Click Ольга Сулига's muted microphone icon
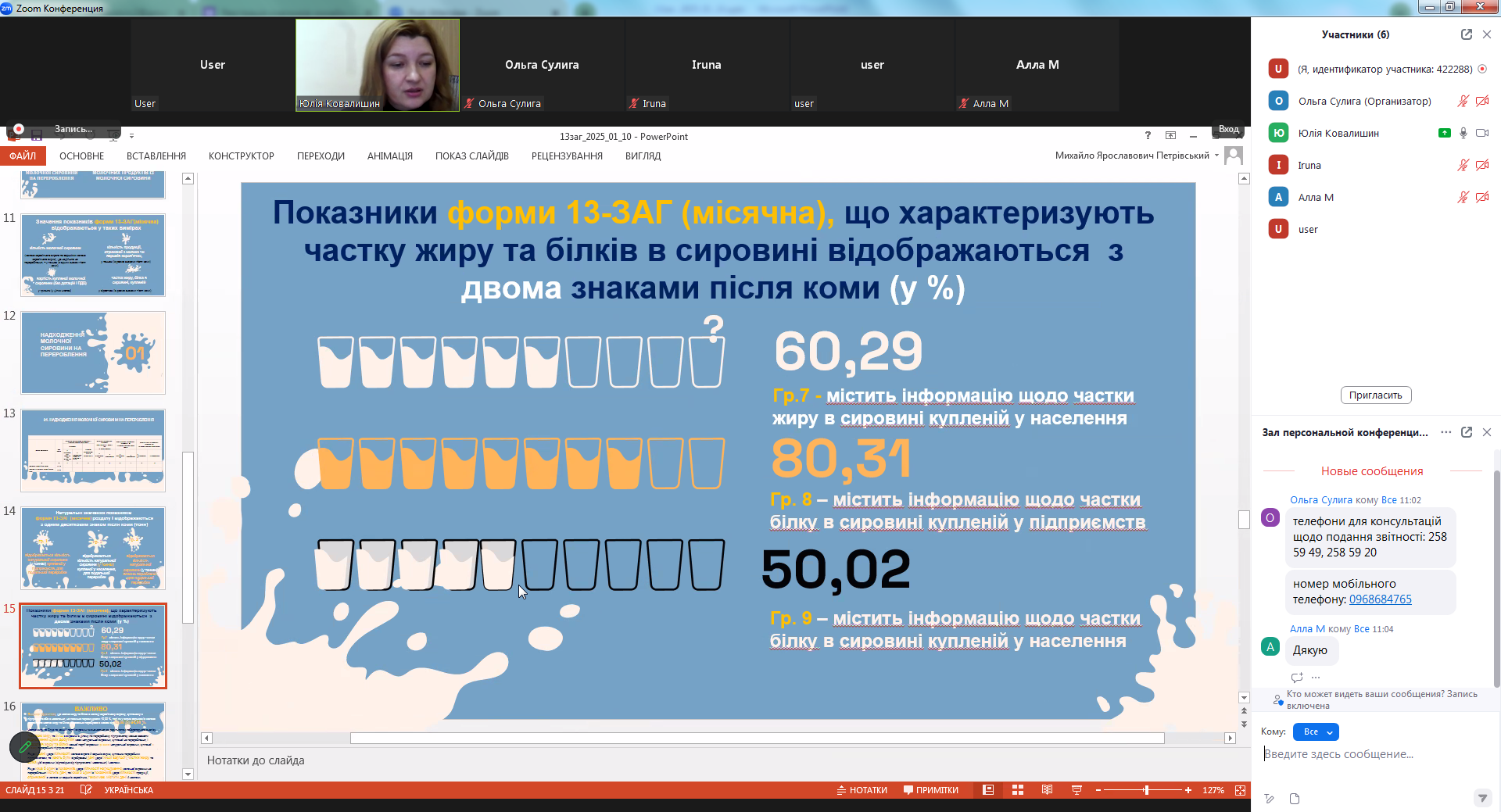This screenshot has height=812, width=1501. click(1463, 101)
